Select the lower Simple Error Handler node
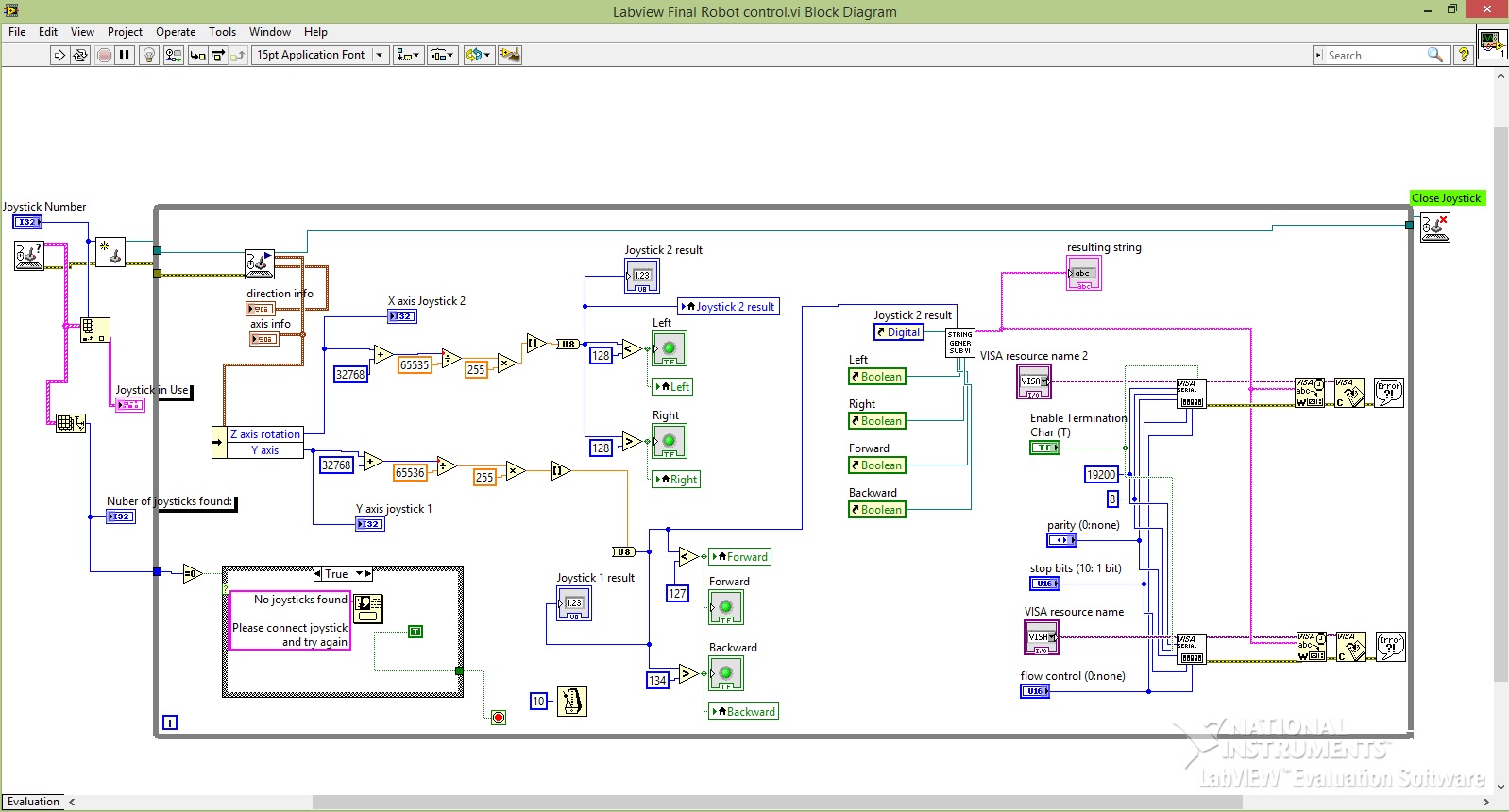The width and height of the screenshot is (1509, 812). pyautogui.click(x=1390, y=647)
